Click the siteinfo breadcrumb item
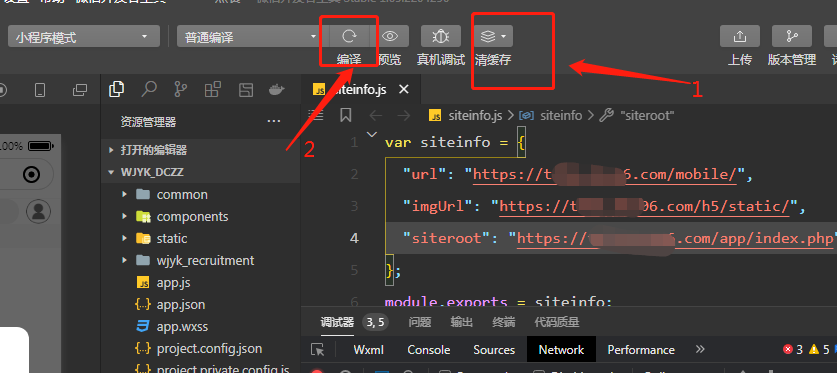This screenshot has width=837, height=373. (x=560, y=115)
